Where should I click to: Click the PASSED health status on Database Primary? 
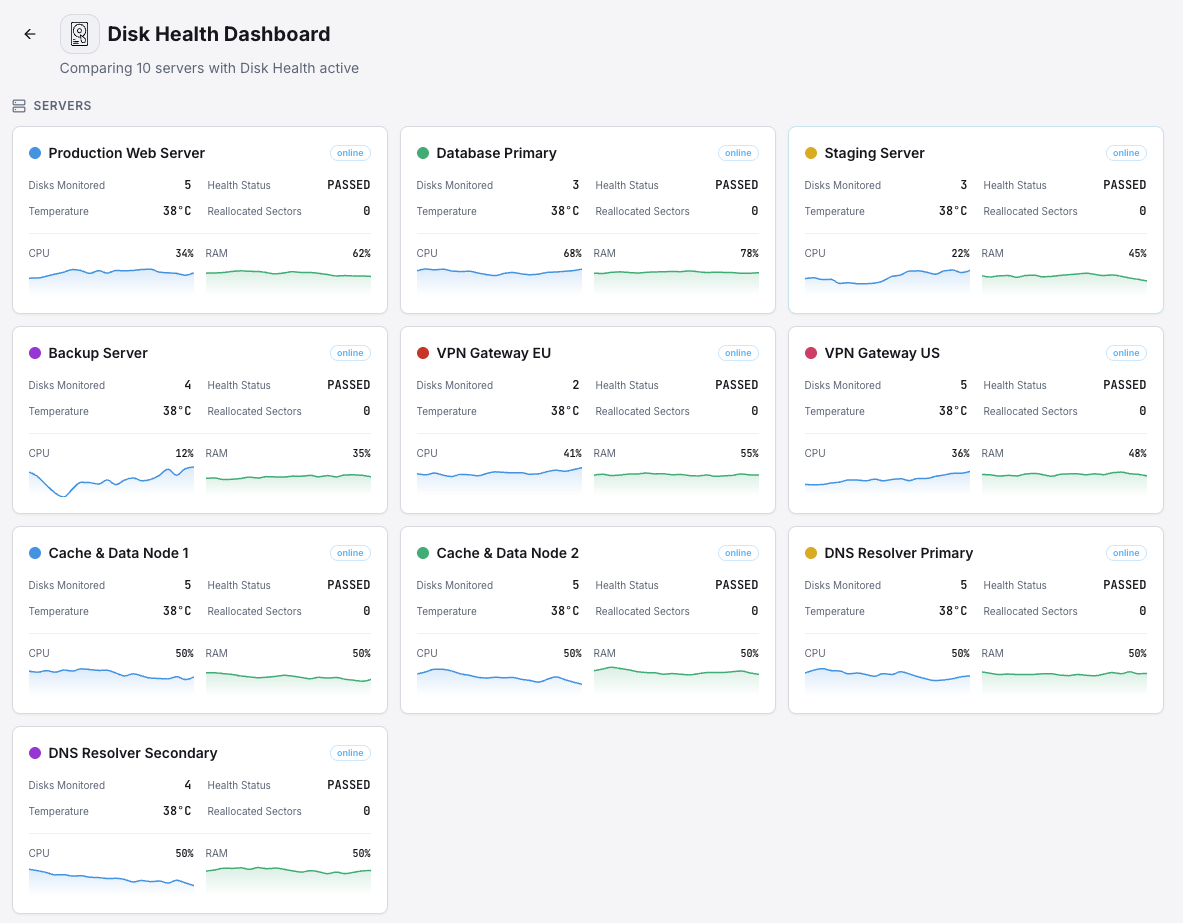[737, 184]
